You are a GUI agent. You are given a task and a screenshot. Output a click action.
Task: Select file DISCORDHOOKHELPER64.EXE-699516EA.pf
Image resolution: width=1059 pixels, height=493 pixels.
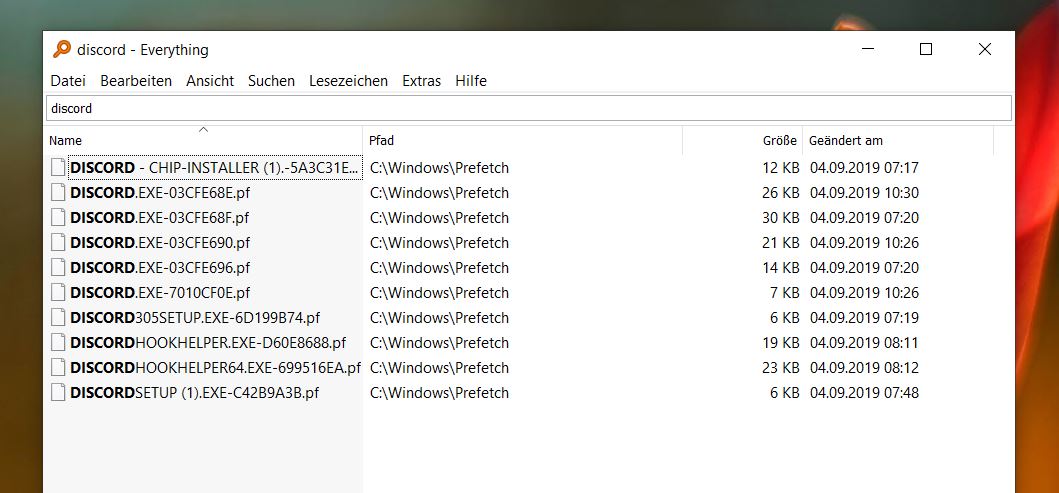point(215,367)
